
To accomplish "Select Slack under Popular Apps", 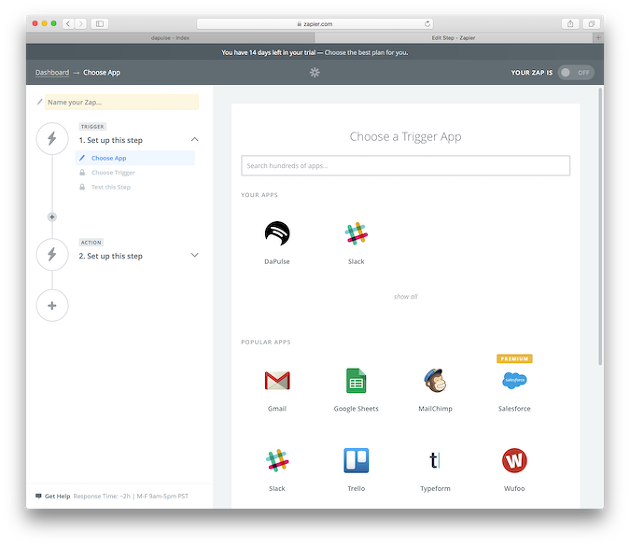I will [x=277, y=460].
